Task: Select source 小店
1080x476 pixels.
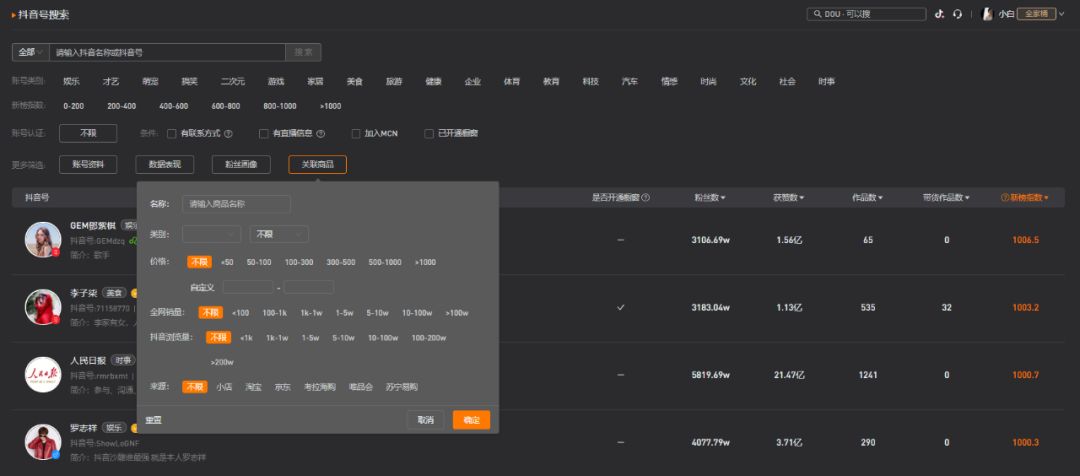Action: [224, 387]
